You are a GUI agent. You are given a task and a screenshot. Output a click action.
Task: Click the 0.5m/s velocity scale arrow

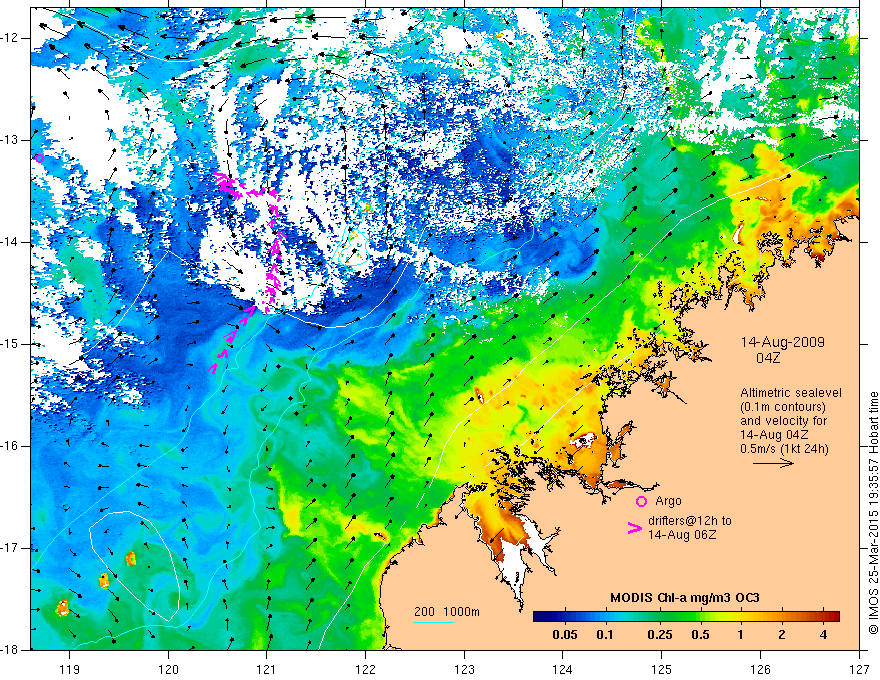point(773,463)
